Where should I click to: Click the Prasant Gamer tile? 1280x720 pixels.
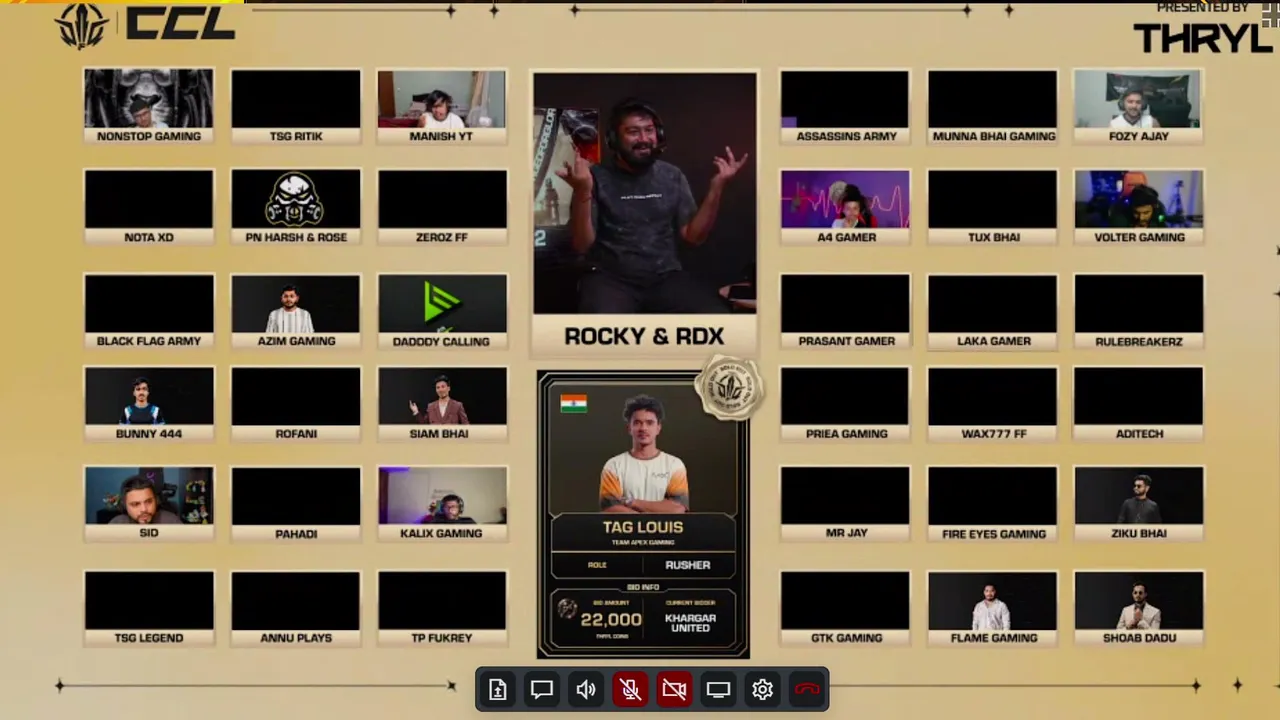[x=846, y=311]
